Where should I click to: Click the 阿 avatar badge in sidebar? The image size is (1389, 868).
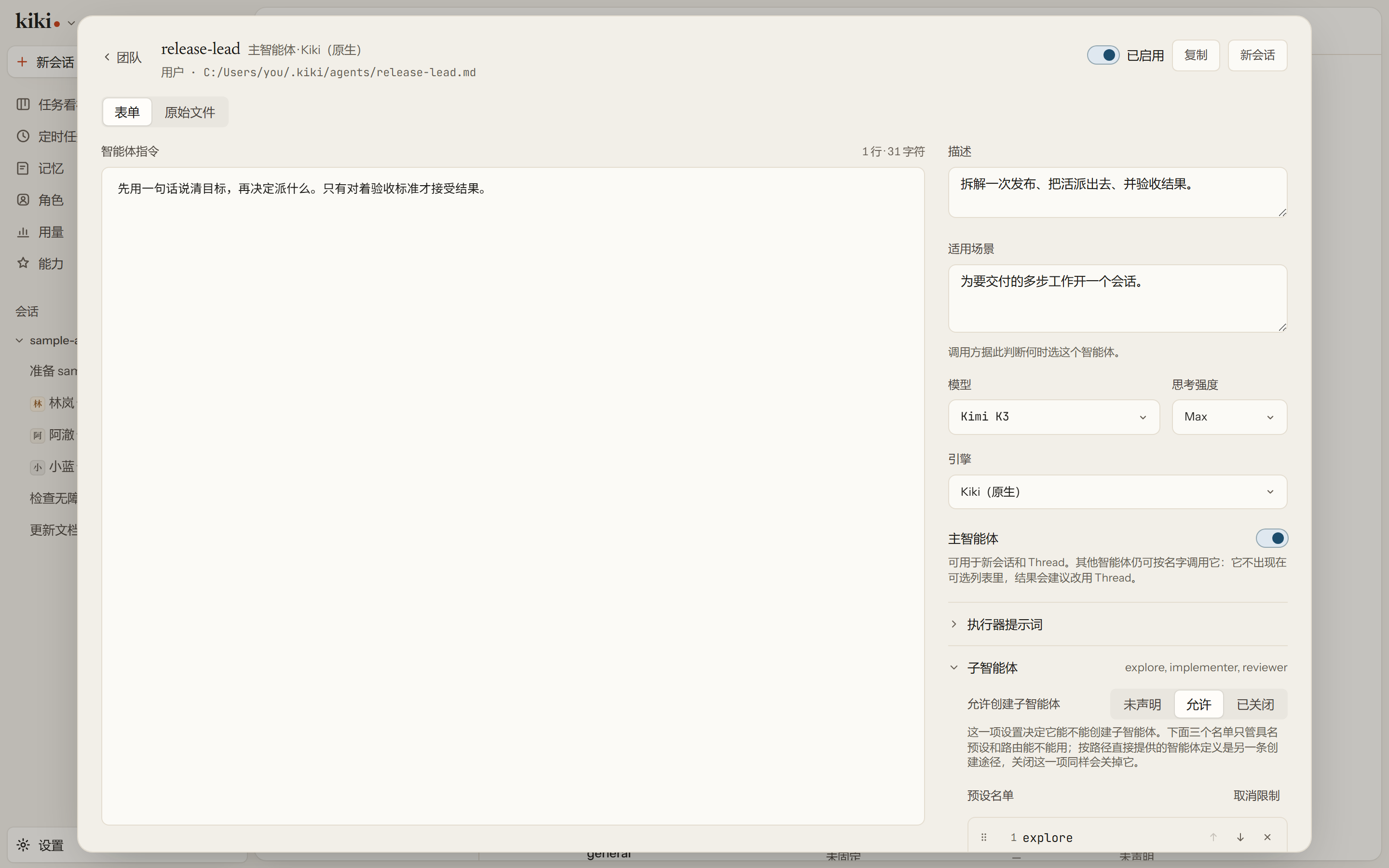click(37, 435)
